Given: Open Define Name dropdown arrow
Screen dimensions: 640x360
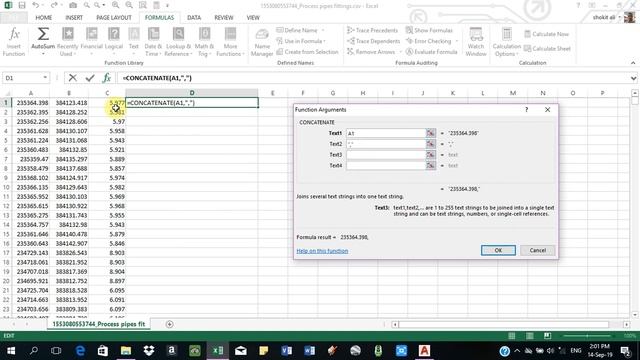Looking at the screenshot, I should pyautogui.click(x=322, y=30).
